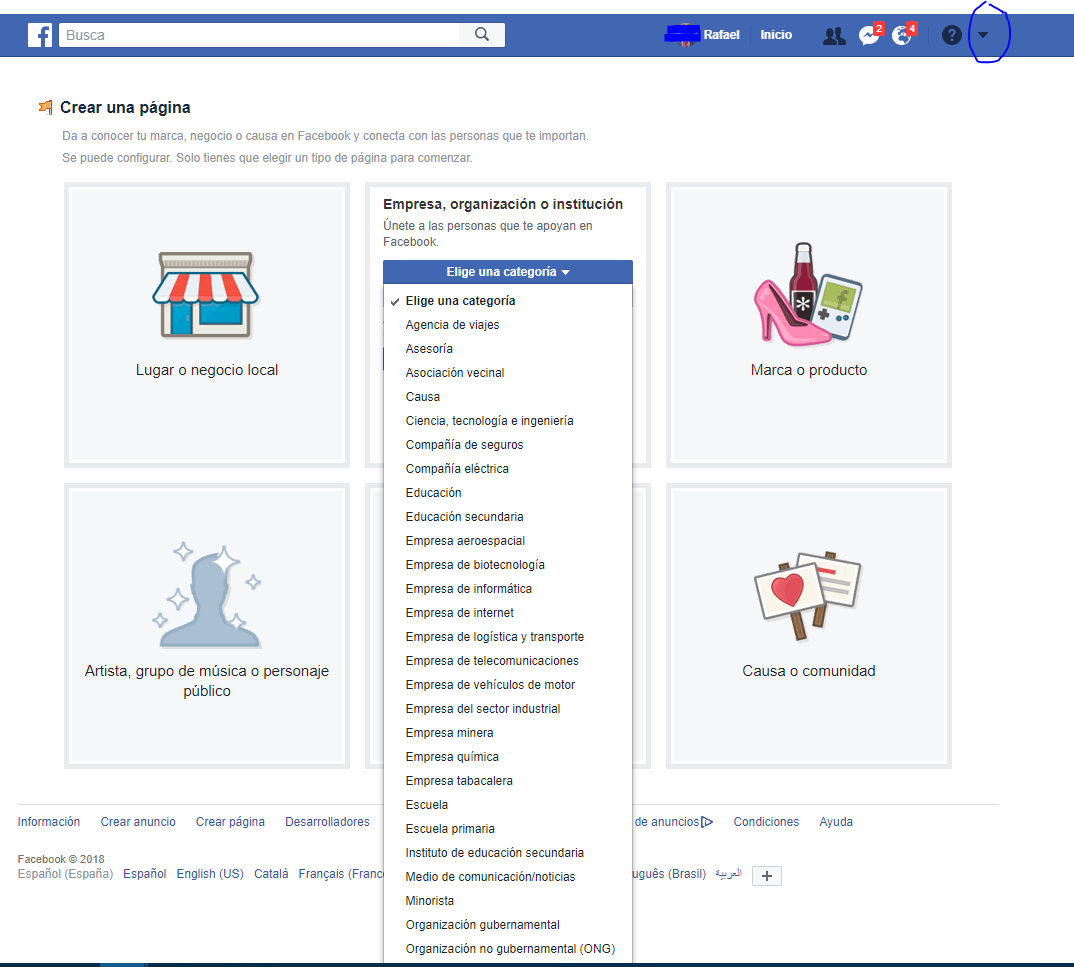This screenshot has height=967, width=1074.
Task: Switch language to Arabic العربية
Action: (x=728, y=874)
